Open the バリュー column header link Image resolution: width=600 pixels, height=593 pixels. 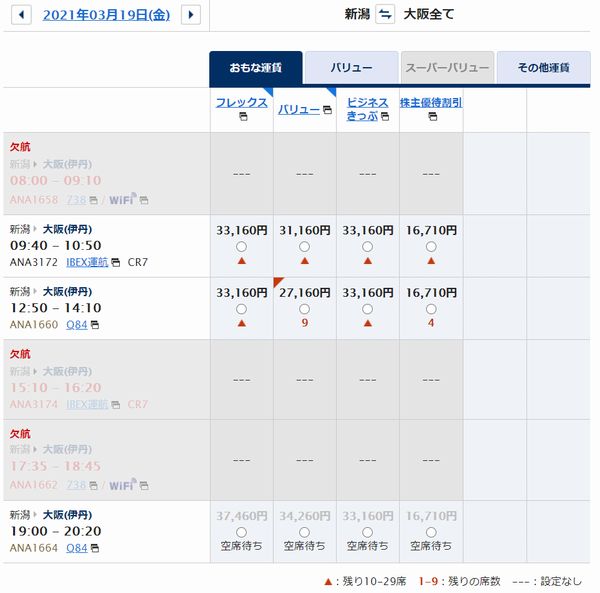coord(299,110)
